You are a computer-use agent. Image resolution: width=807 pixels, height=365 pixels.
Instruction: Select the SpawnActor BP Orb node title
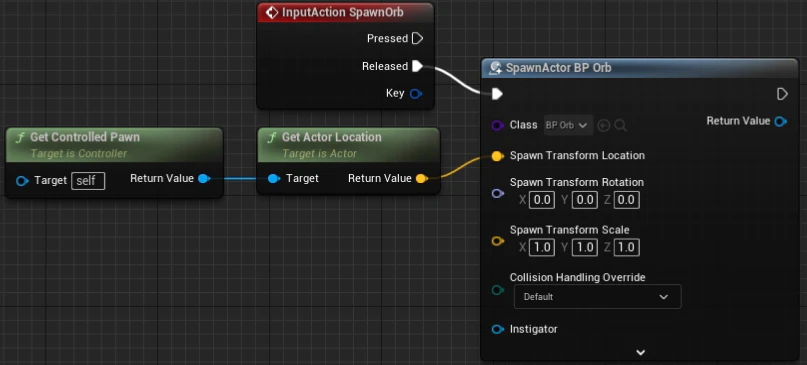coord(558,68)
